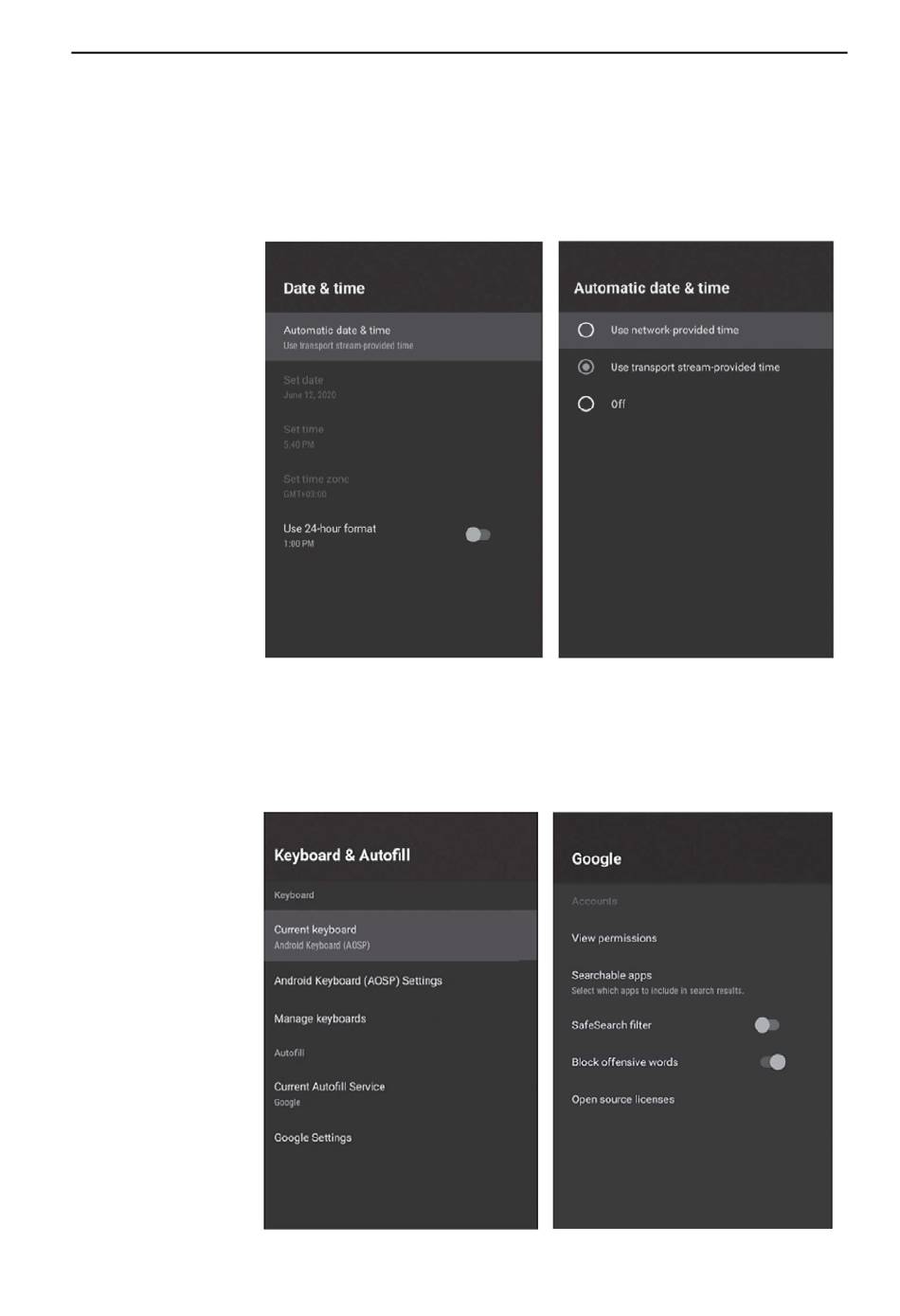Screen dimensions: 900x1316
Task: Click the Keyboard & Autofill panel title
Action: (x=342, y=855)
